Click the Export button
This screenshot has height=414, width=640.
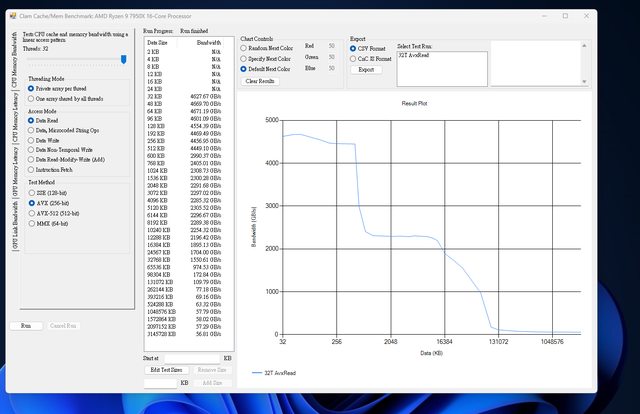[366, 70]
